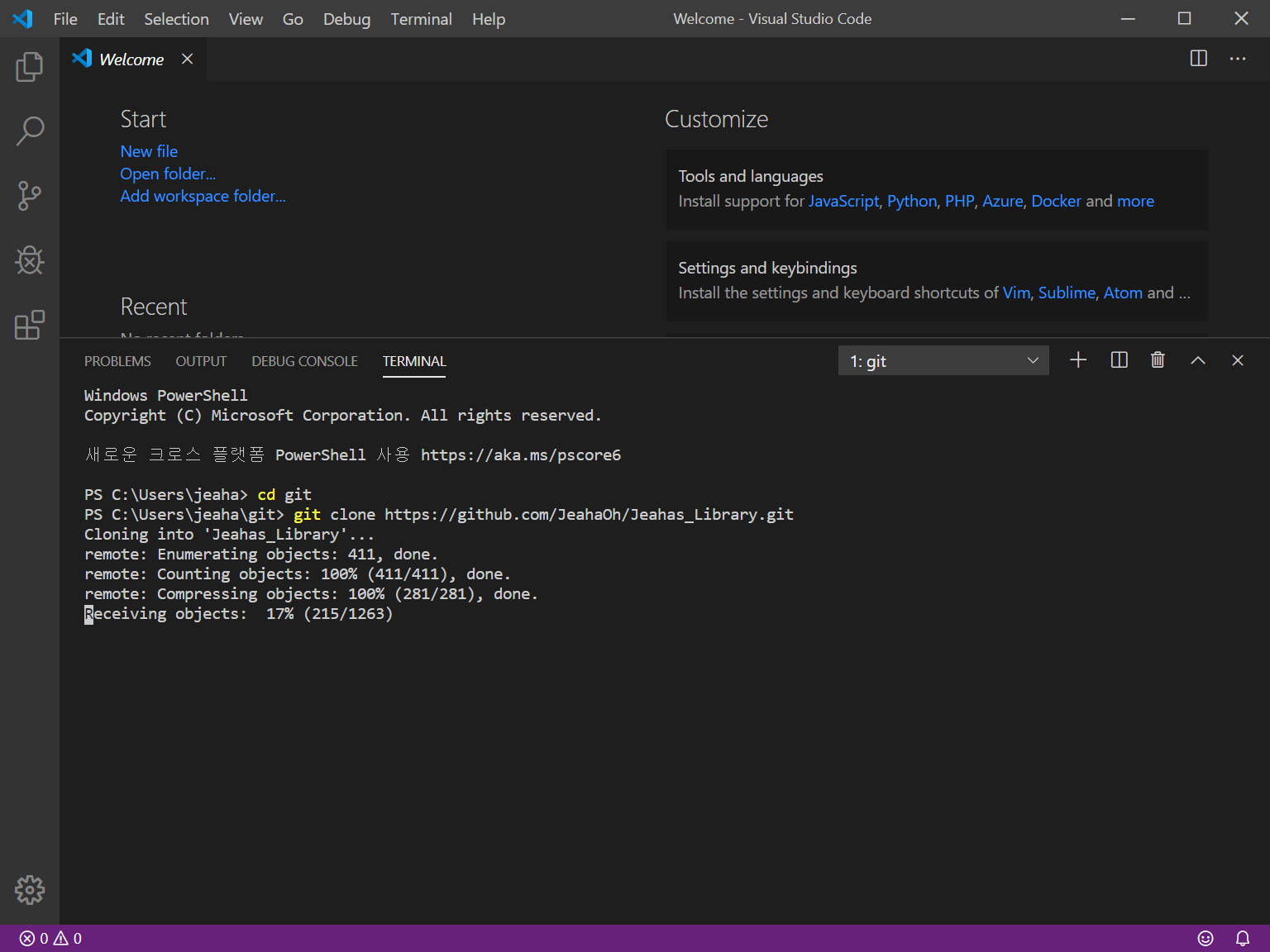Click the Docker tools link
The image size is (1270, 952).
click(1056, 201)
